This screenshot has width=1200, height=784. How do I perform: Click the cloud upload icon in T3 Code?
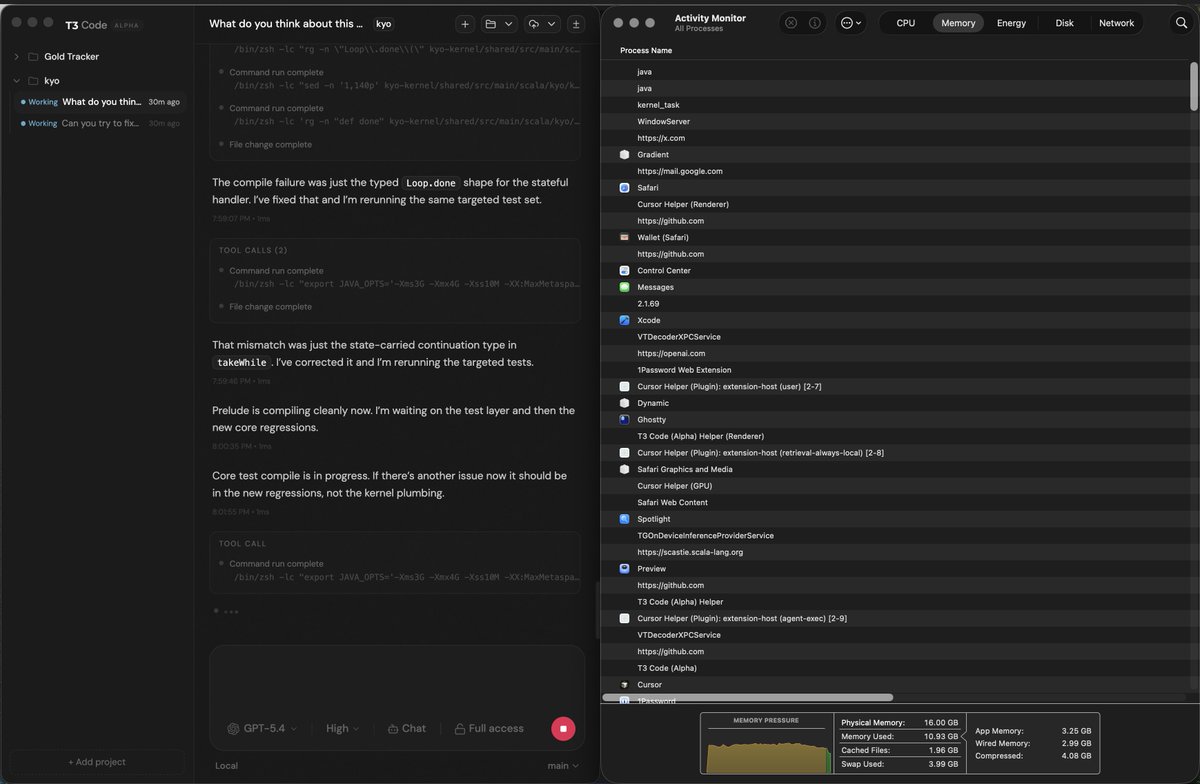coord(533,23)
